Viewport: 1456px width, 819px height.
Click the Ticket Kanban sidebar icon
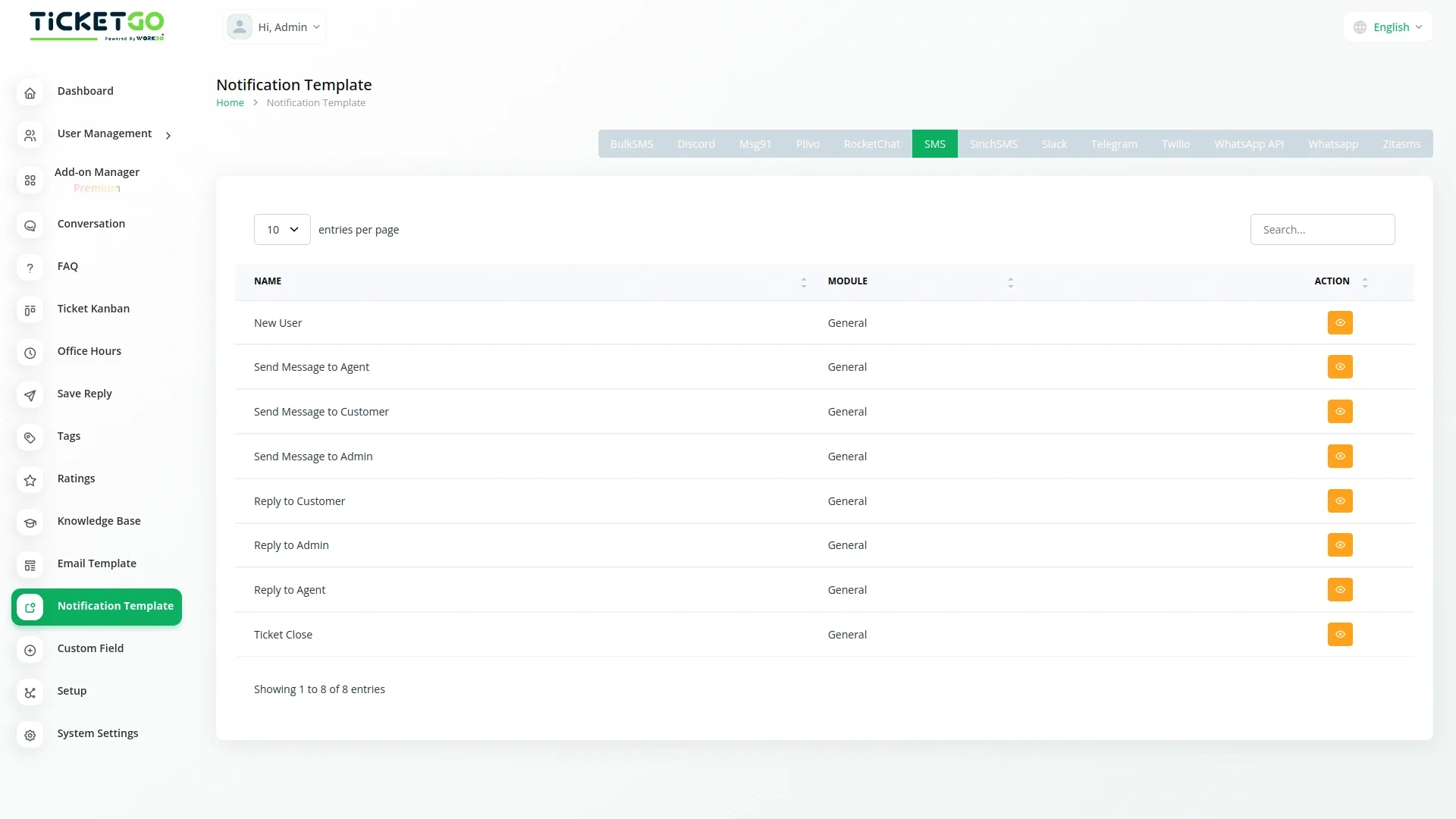click(x=30, y=310)
